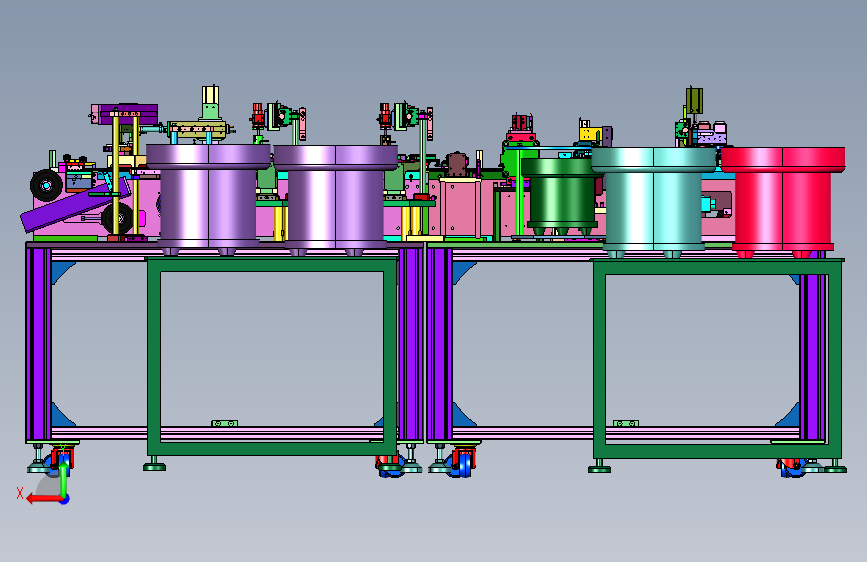Select the teal vibratory bowl feeder
The height and width of the screenshot is (562, 867).
pyautogui.click(x=653, y=201)
